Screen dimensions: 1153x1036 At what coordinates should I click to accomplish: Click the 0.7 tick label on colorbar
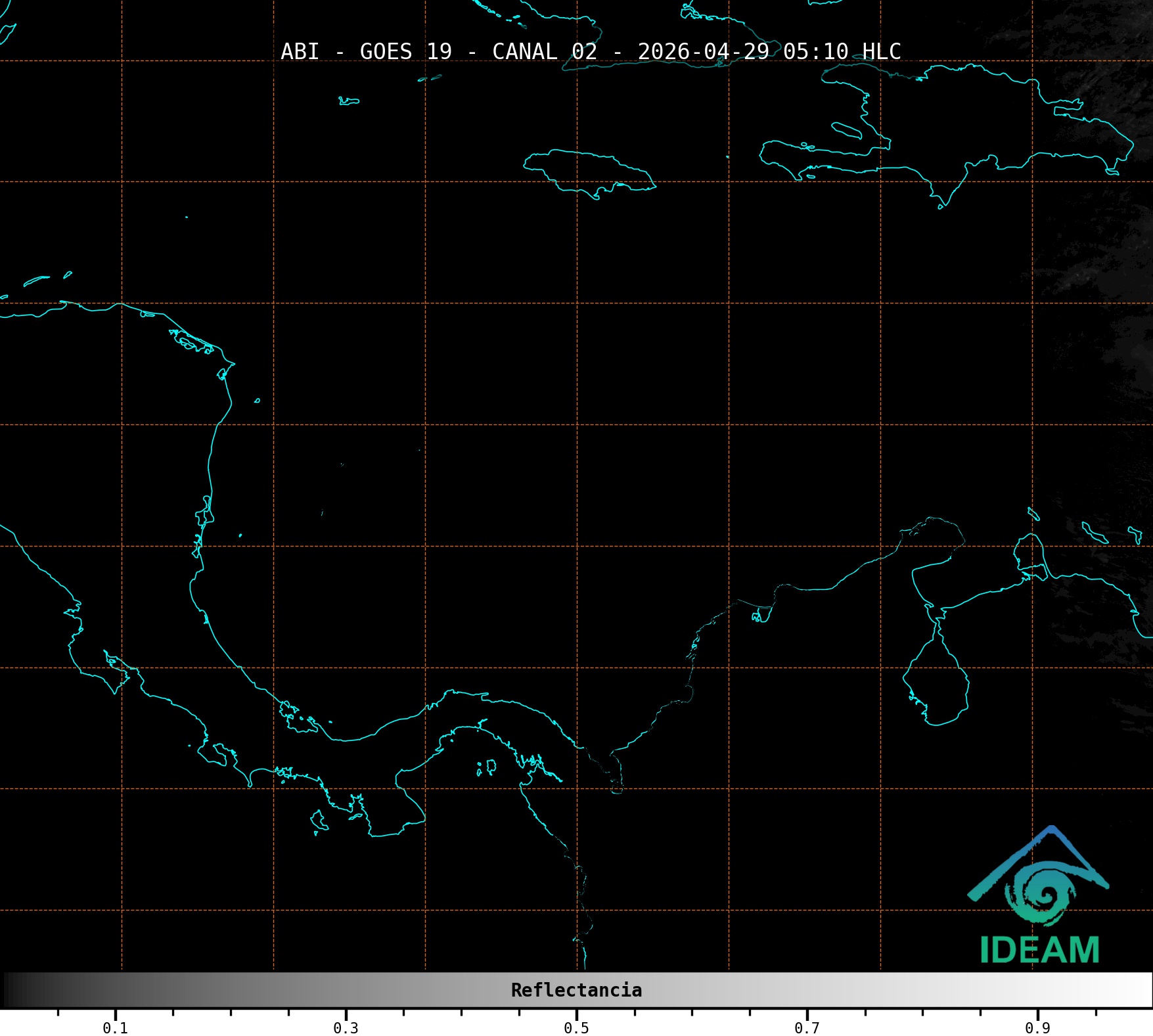tap(807, 1028)
